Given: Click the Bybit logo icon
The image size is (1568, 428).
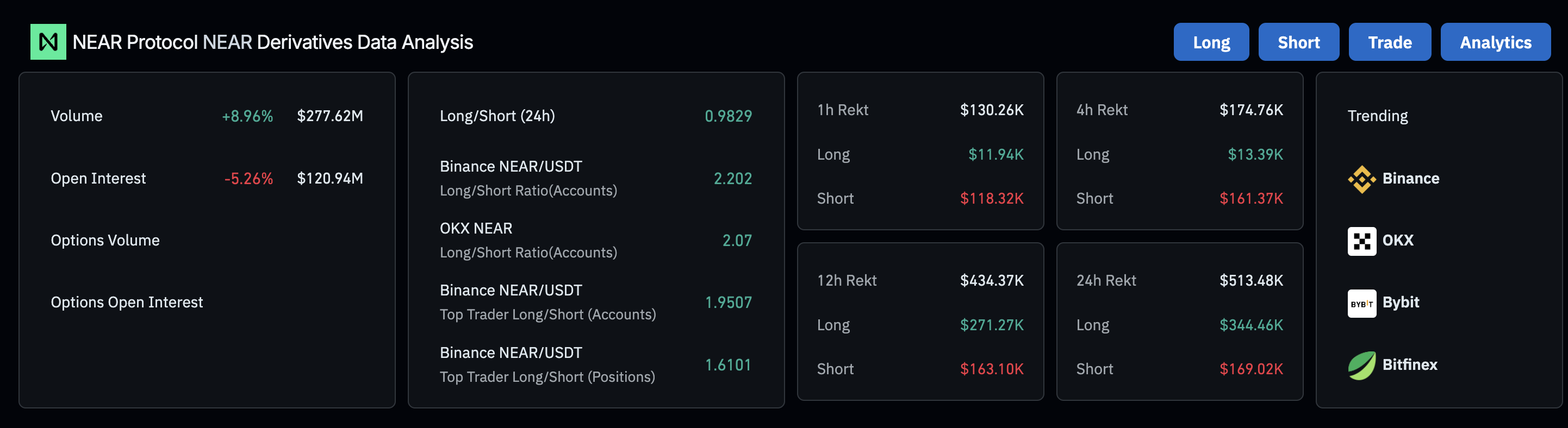Looking at the screenshot, I should 1361,303.
